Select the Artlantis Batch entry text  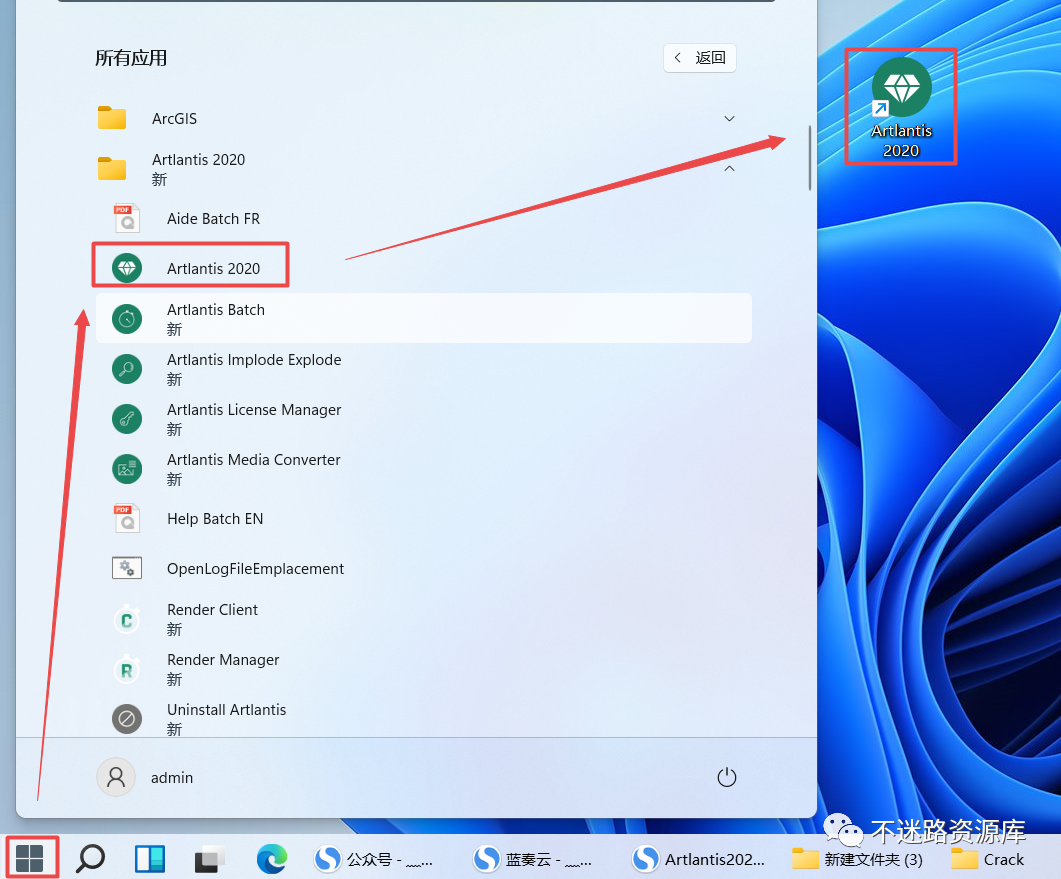[x=216, y=310]
